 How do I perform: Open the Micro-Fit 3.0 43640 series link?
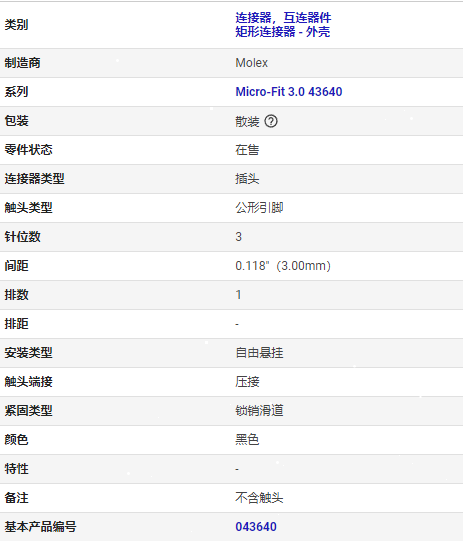[x=289, y=92]
